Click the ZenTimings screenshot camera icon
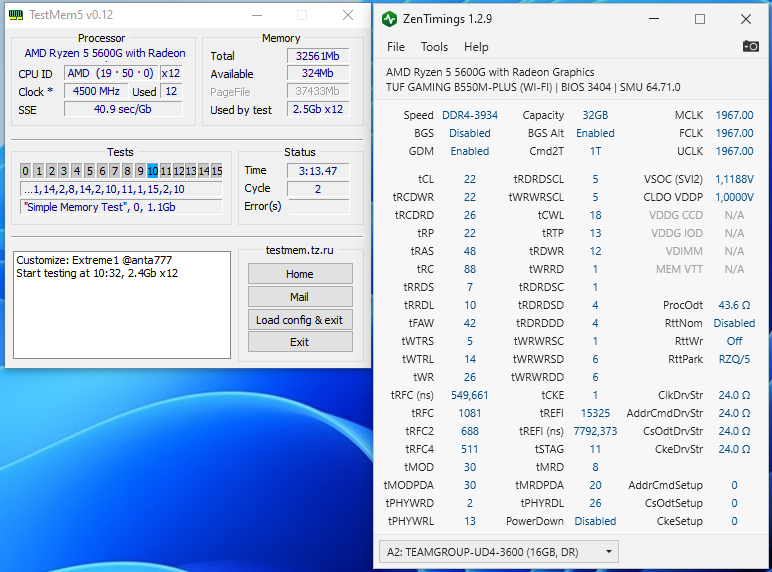This screenshot has width=772, height=572. click(750, 46)
